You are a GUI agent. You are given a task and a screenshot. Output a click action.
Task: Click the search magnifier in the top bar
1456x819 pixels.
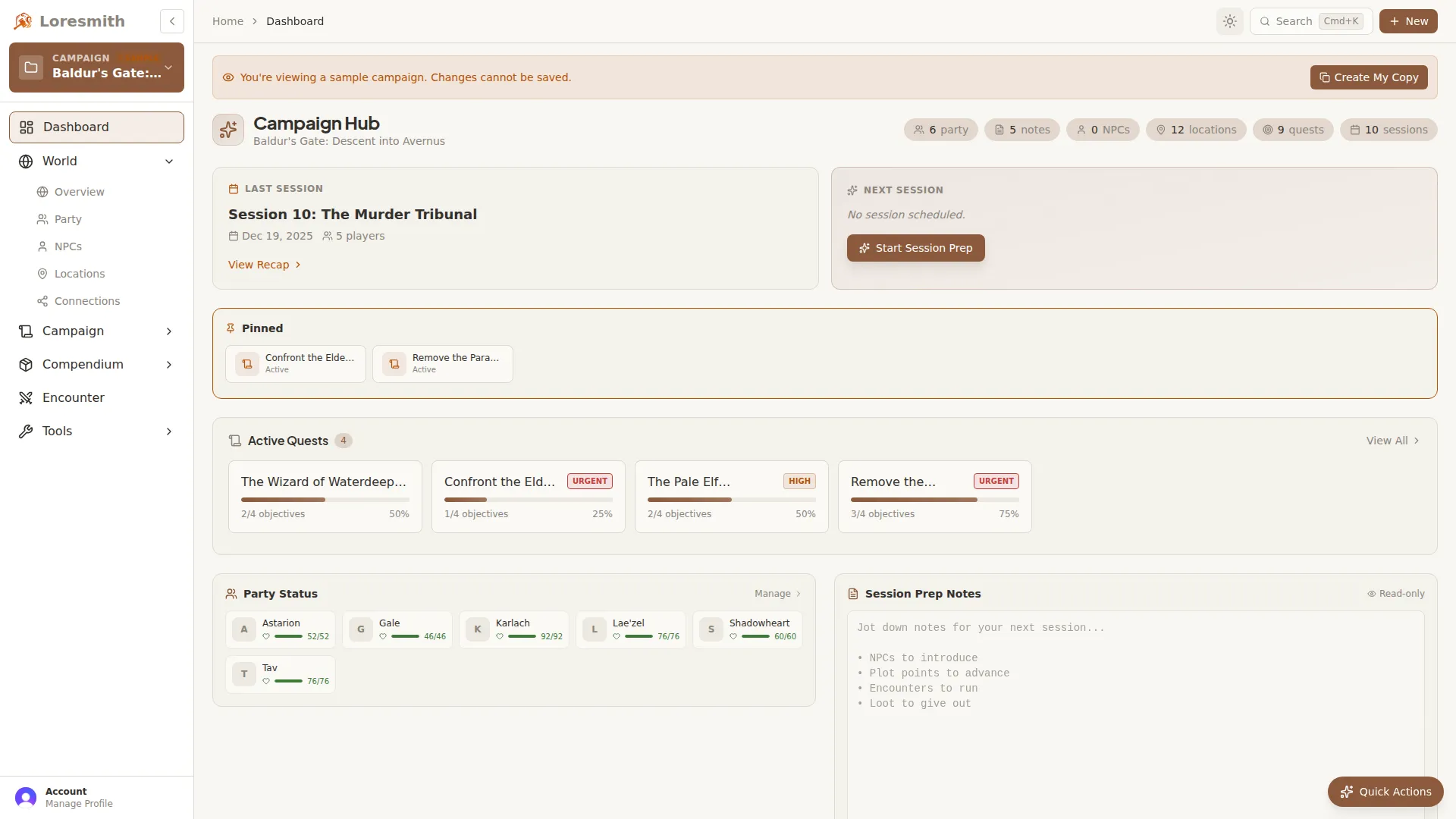click(1266, 21)
